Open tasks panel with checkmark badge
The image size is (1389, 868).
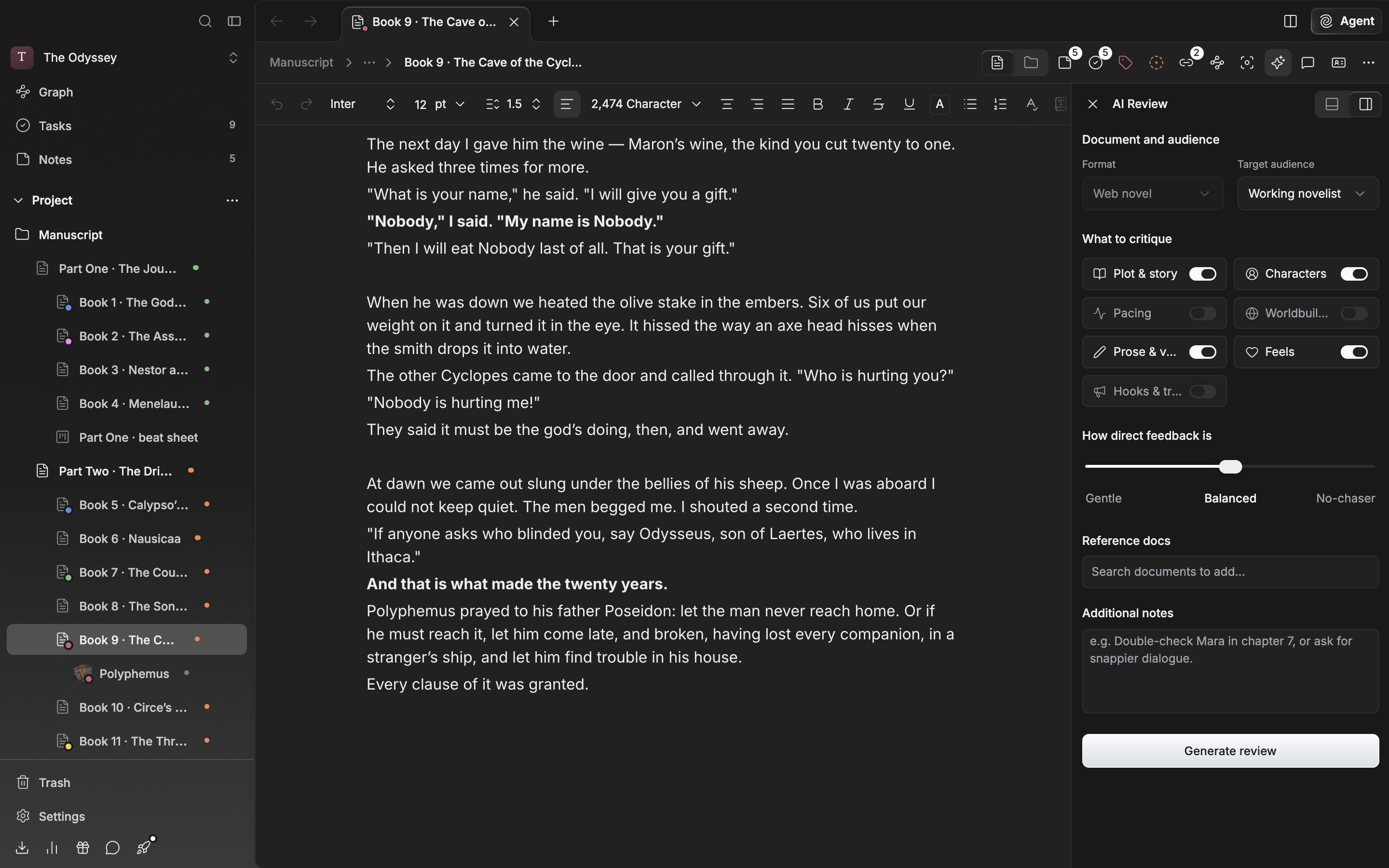pos(1096,63)
